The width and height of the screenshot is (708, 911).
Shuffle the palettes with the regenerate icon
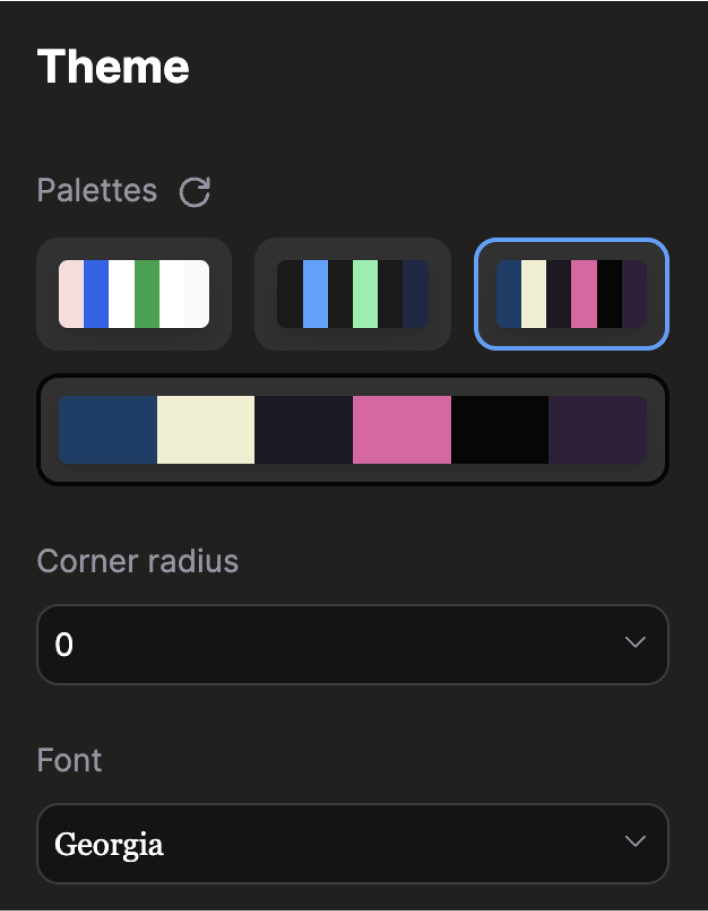pos(195,191)
